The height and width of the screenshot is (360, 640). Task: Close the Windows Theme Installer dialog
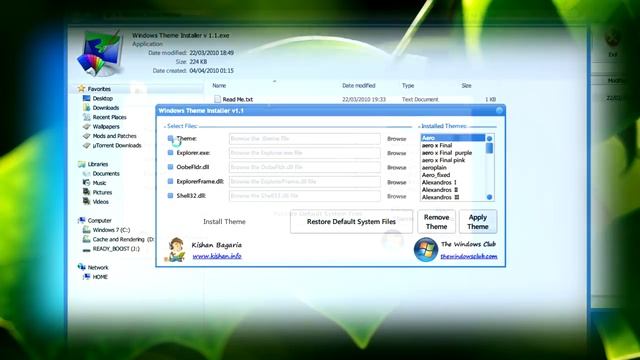[499, 110]
